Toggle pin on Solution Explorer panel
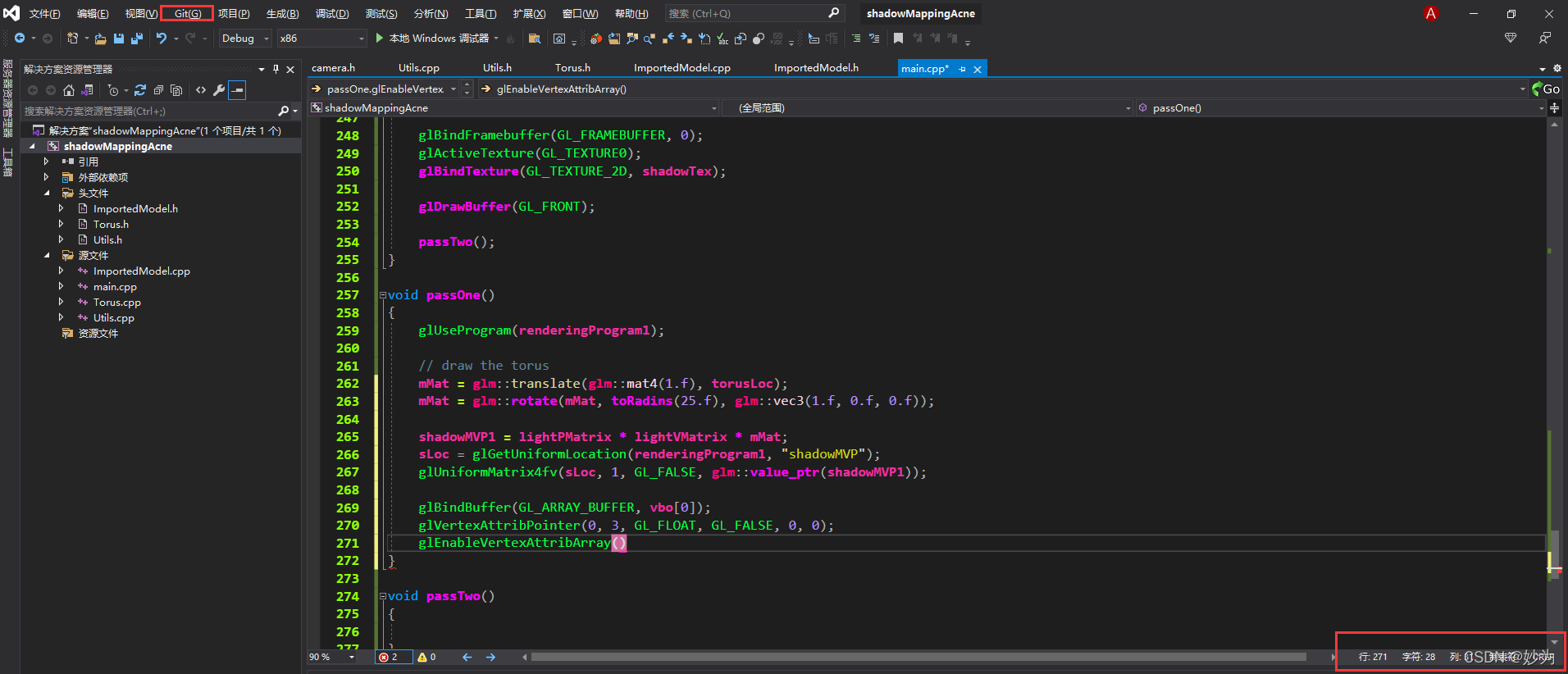 [276, 69]
